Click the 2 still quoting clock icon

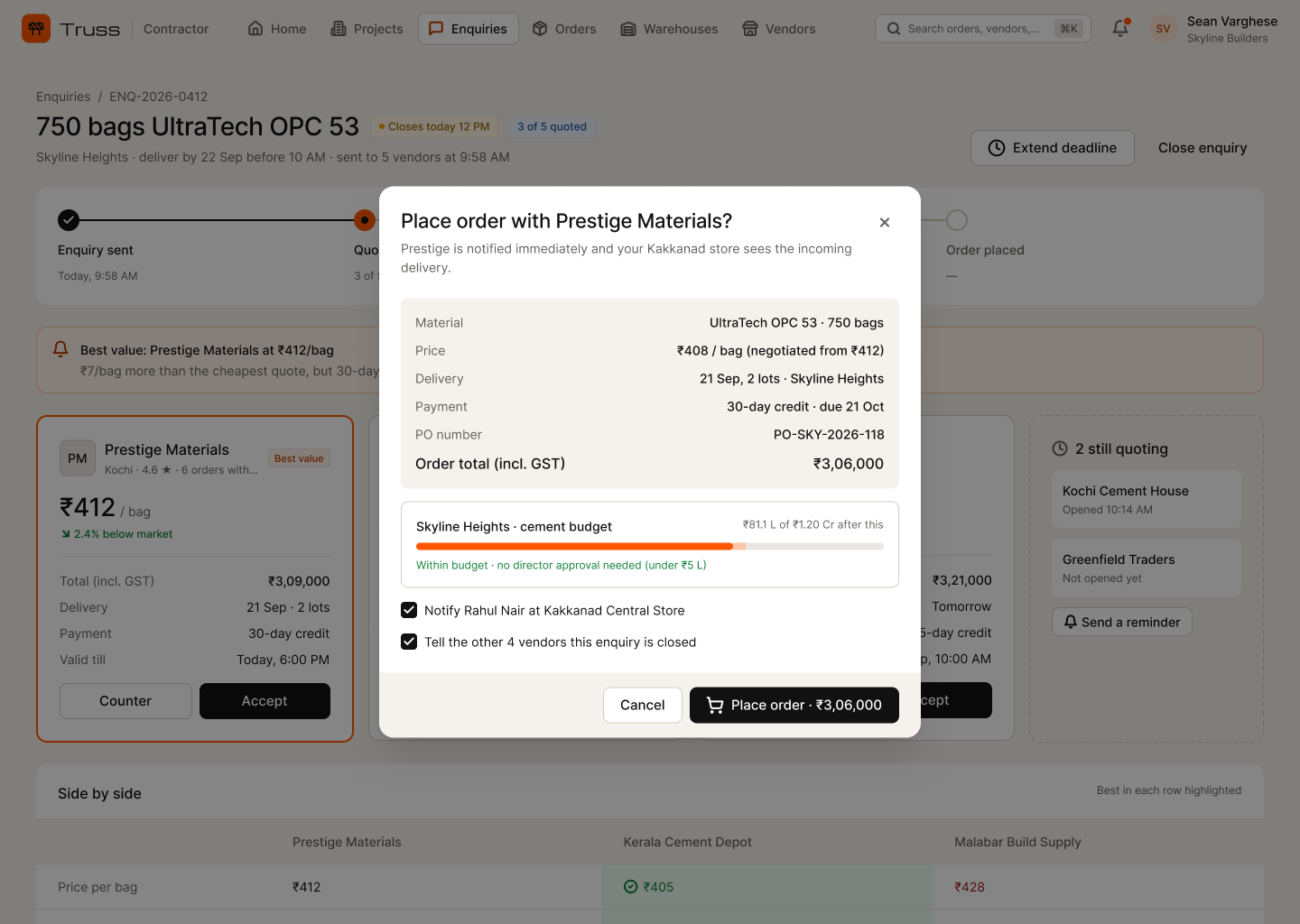1060,448
